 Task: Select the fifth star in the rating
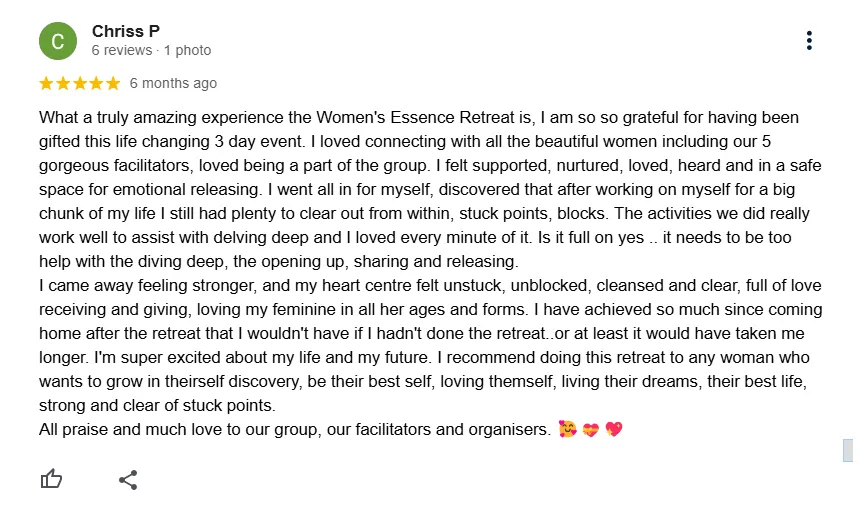[113, 83]
